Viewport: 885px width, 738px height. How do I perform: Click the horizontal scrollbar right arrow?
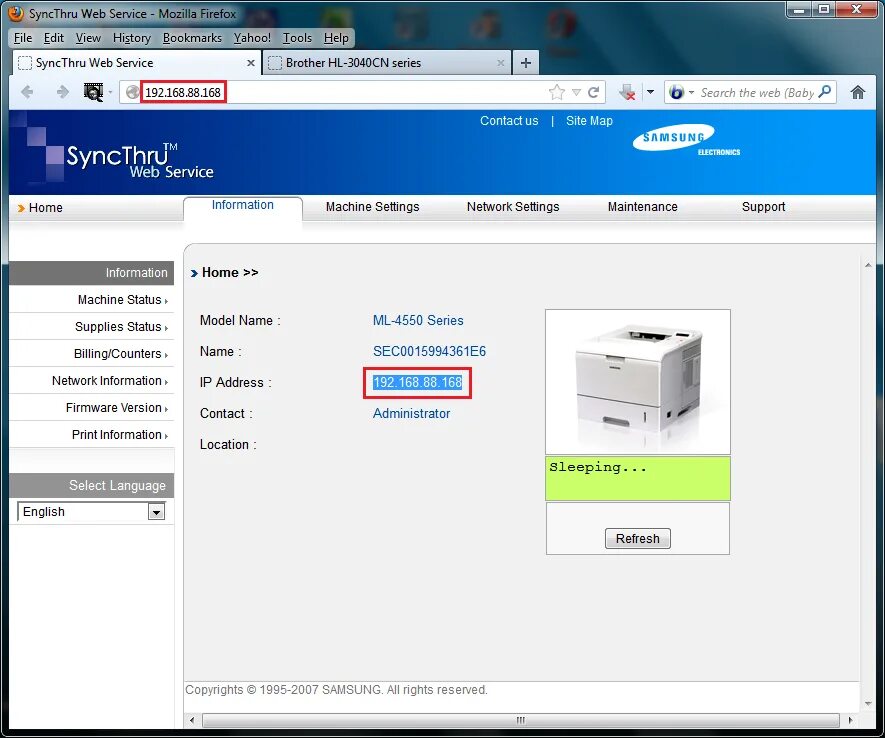coord(850,721)
